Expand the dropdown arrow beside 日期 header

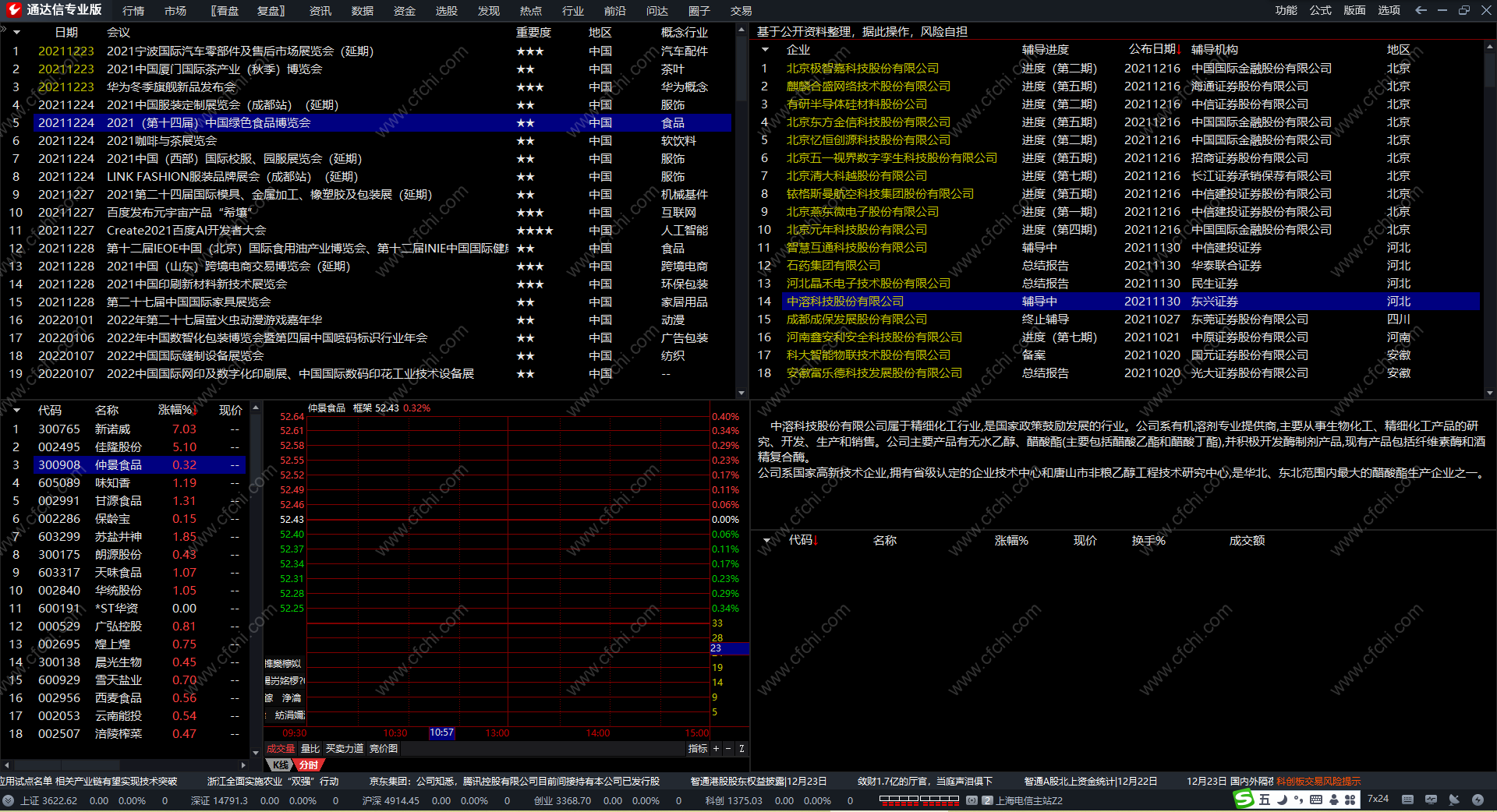(x=16, y=33)
